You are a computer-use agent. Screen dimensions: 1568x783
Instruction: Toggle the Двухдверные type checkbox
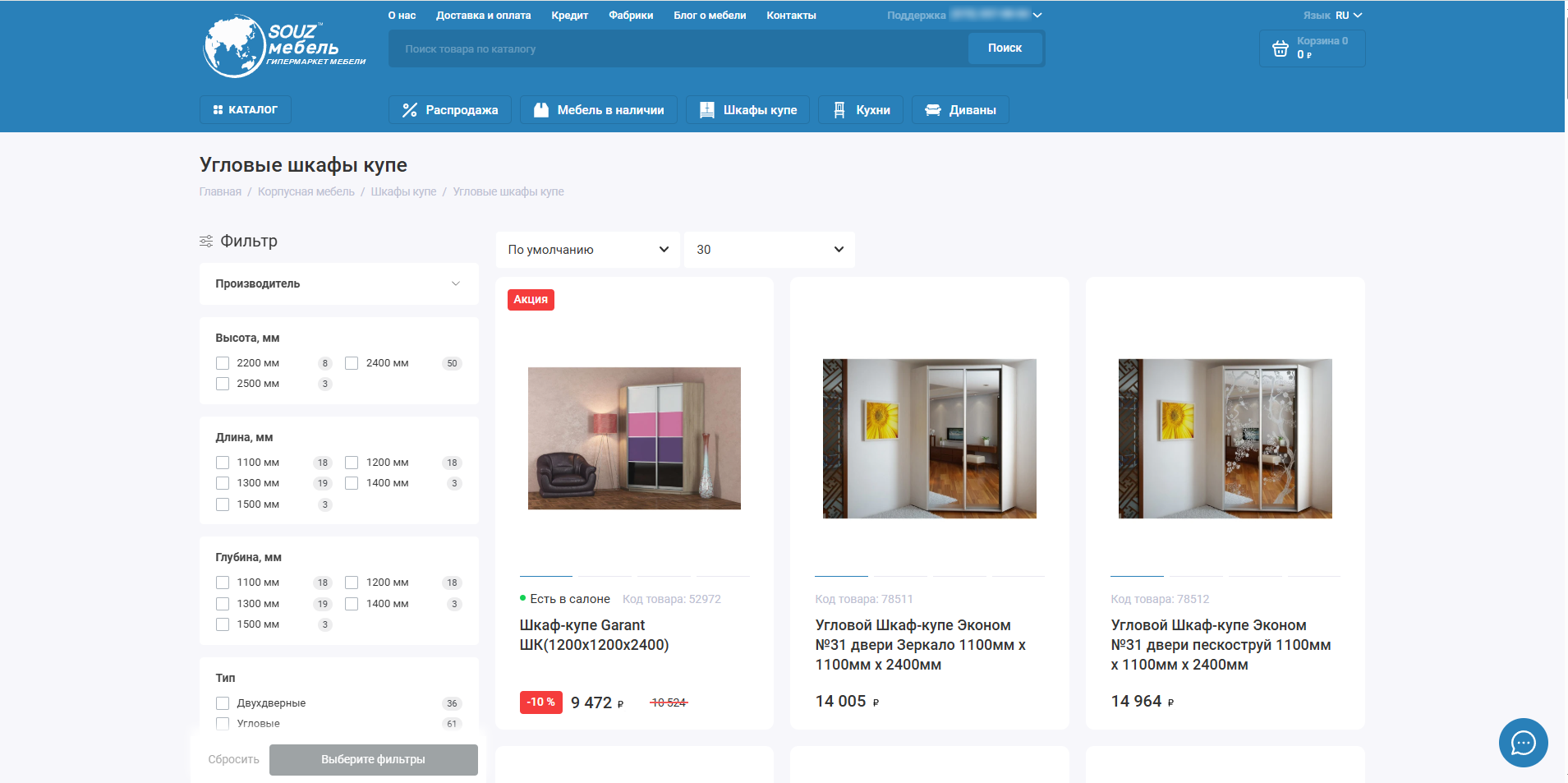223,703
